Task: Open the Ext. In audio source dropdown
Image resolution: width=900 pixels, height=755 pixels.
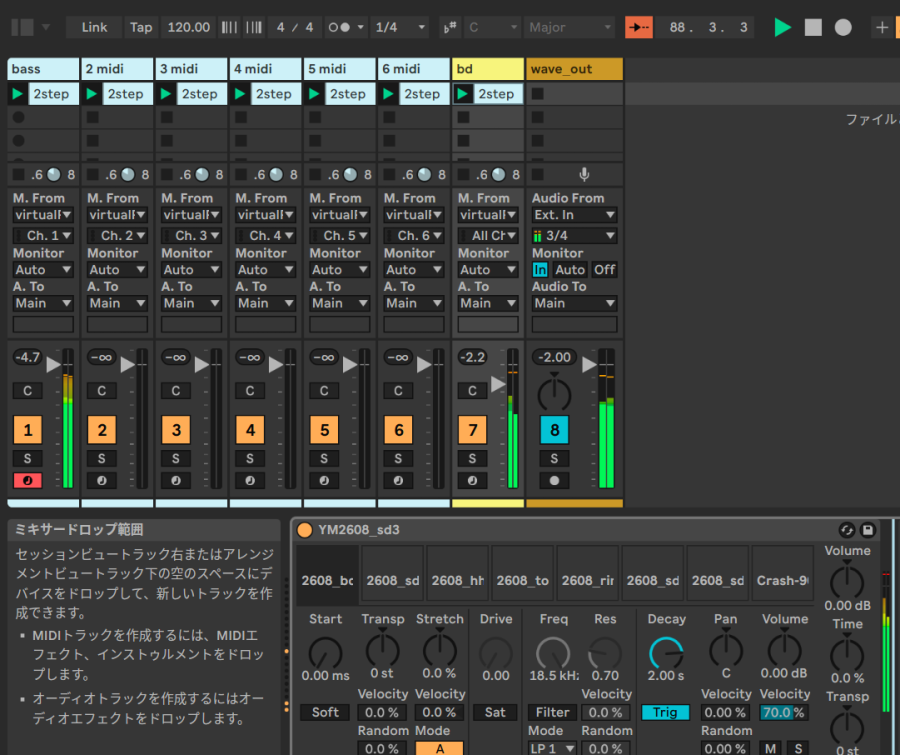Action: coord(574,215)
